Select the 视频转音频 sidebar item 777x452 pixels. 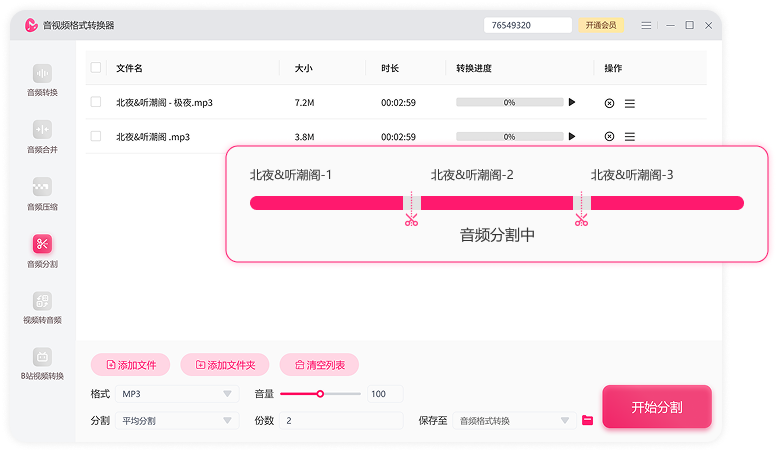pyautogui.click(x=42, y=307)
